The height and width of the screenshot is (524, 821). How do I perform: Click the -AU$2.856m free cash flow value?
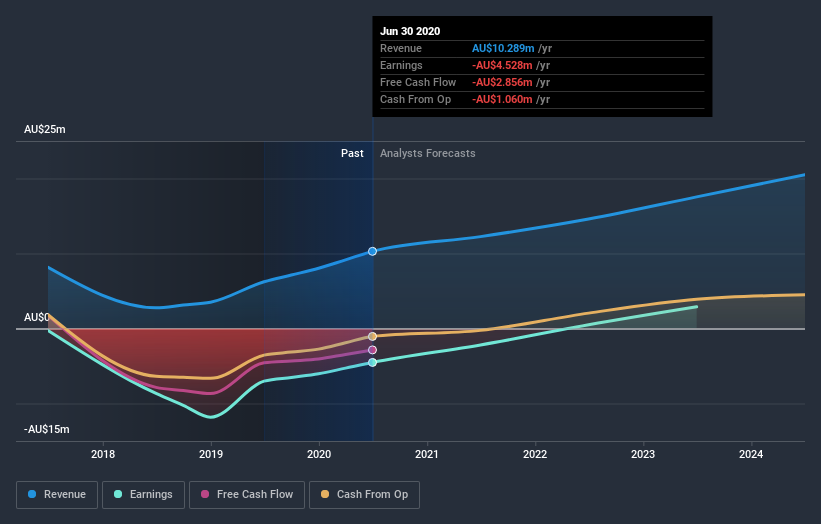point(502,82)
